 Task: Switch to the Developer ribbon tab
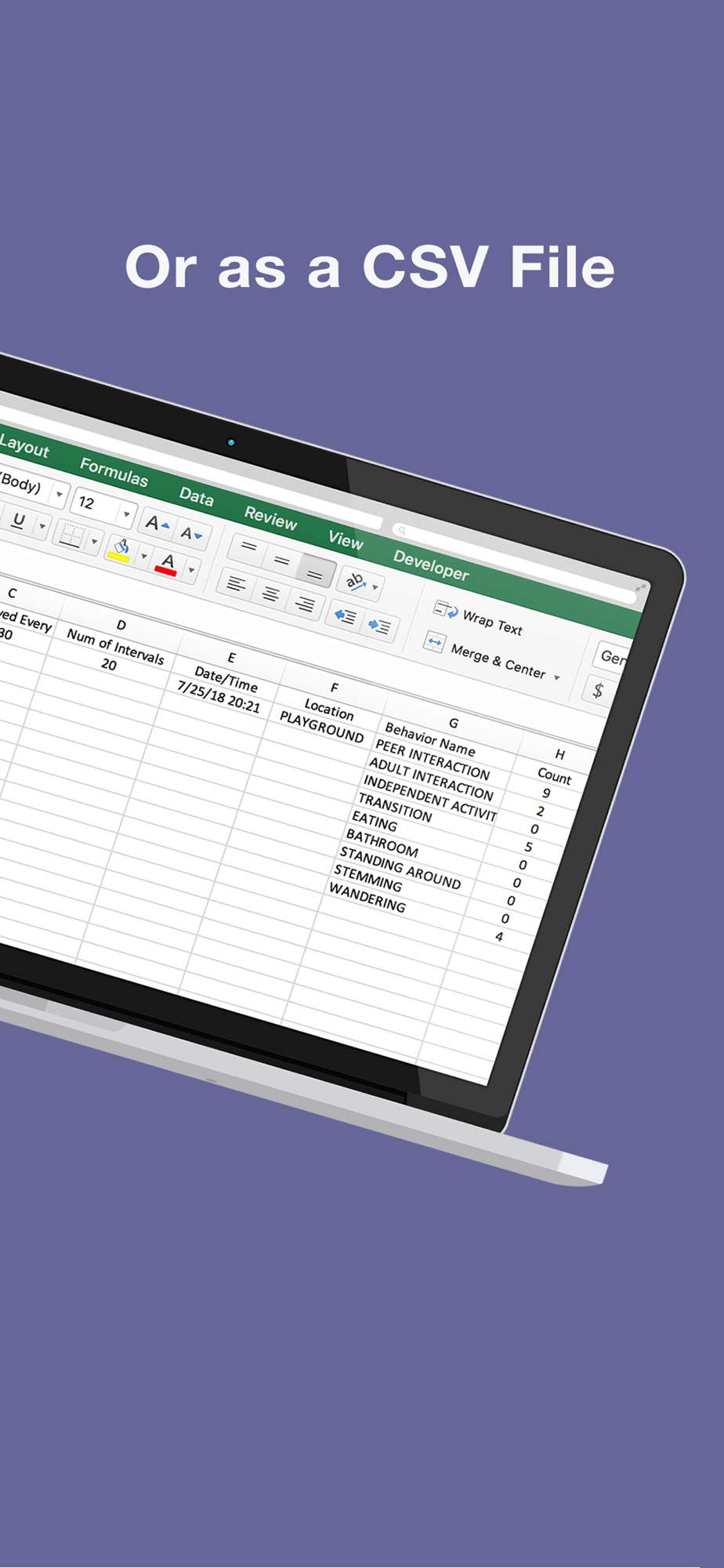tap(431, 565)
